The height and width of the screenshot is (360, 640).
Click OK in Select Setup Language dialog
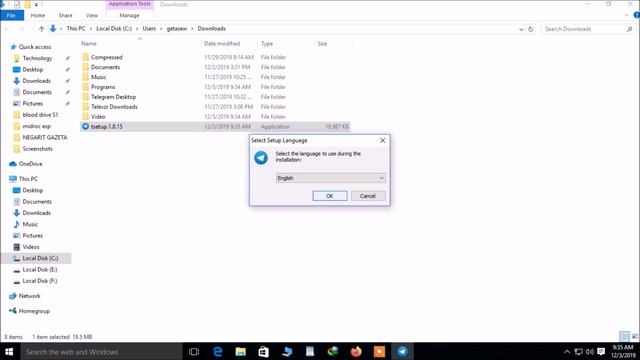[x=330, y=196]
